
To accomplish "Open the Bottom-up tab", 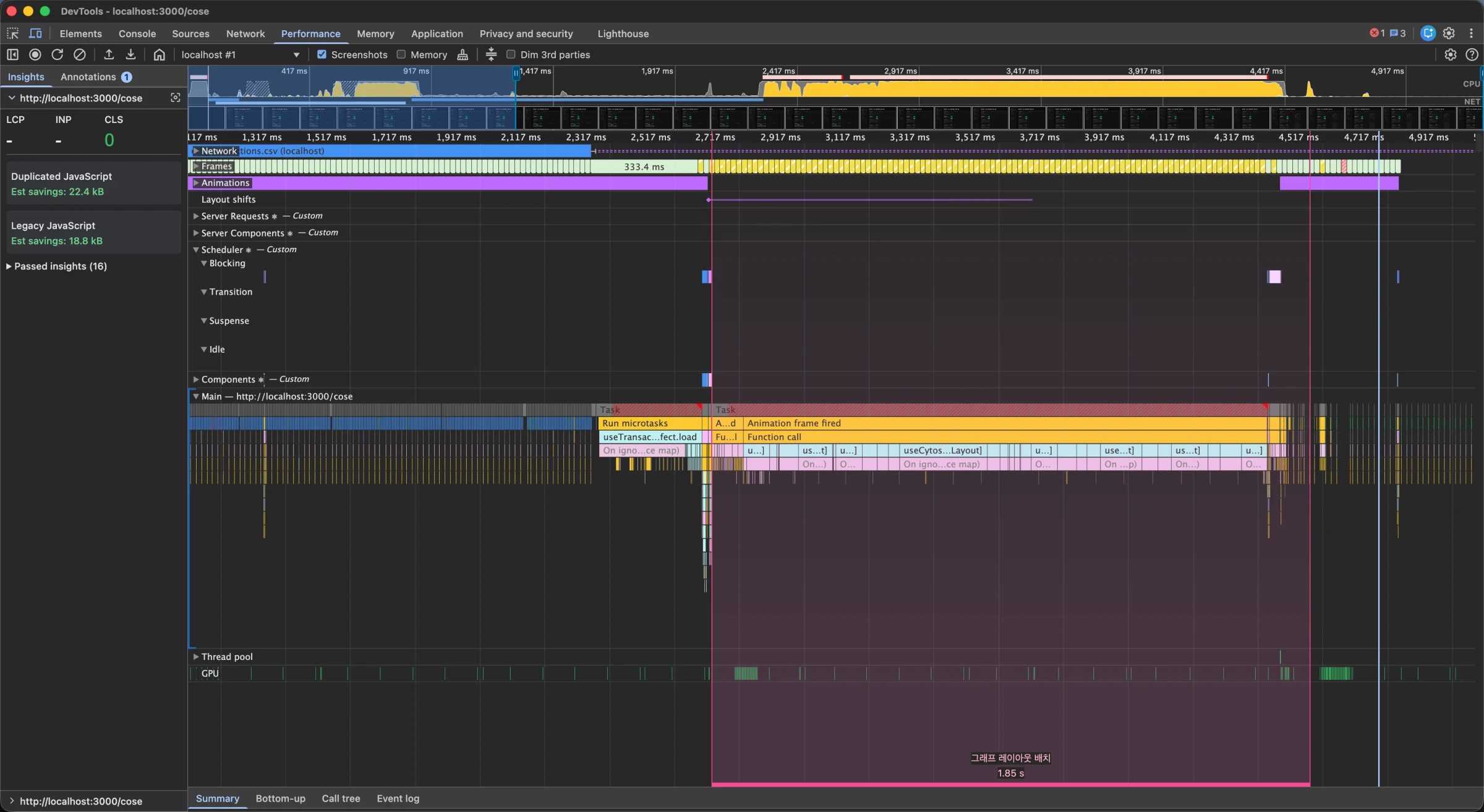I will (280, 798).
